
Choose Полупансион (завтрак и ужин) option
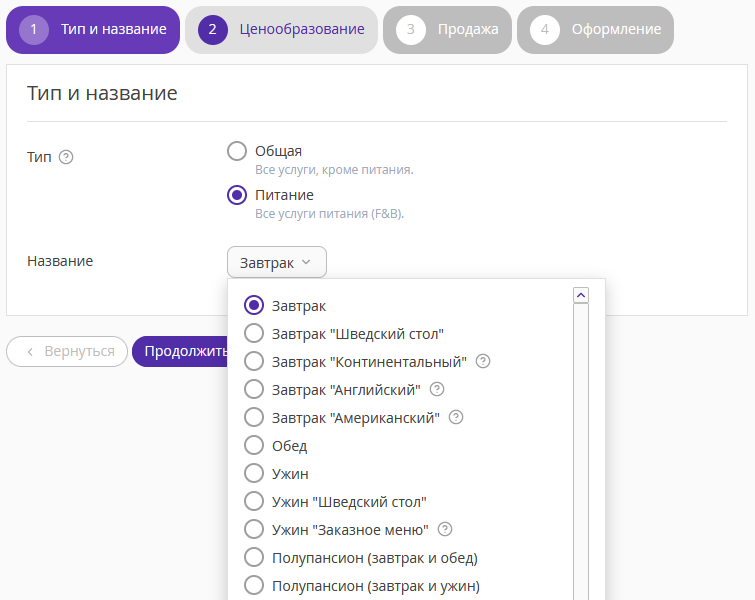click(254, 586)
